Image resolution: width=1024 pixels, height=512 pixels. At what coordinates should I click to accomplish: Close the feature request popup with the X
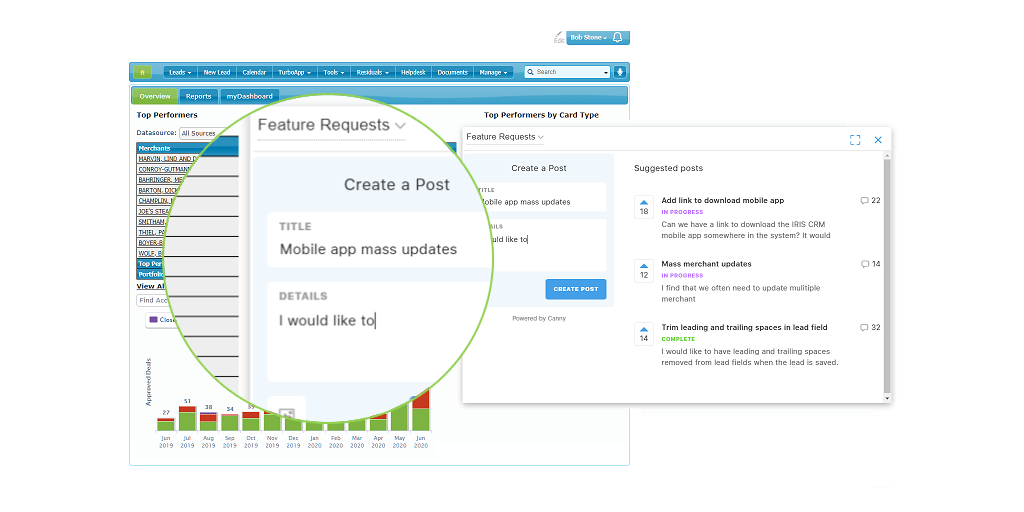(878, 140)
